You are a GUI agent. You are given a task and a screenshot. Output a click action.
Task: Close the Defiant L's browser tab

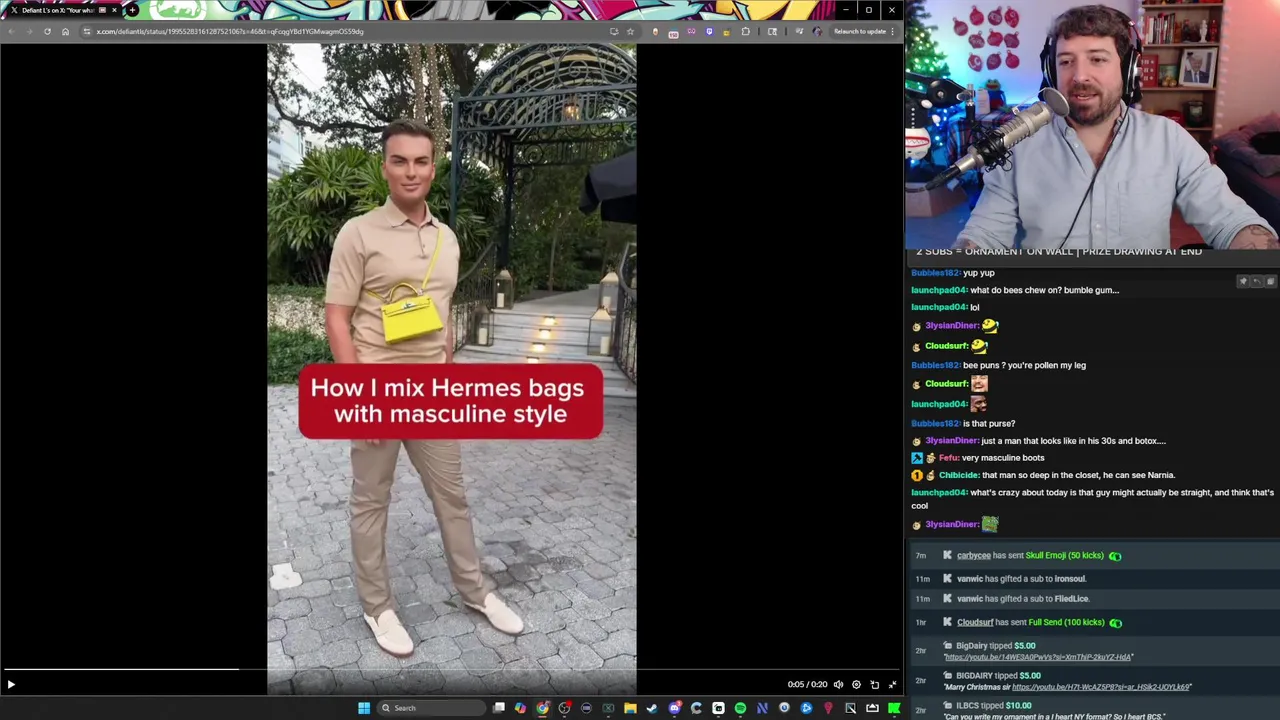tap(115, 10)
